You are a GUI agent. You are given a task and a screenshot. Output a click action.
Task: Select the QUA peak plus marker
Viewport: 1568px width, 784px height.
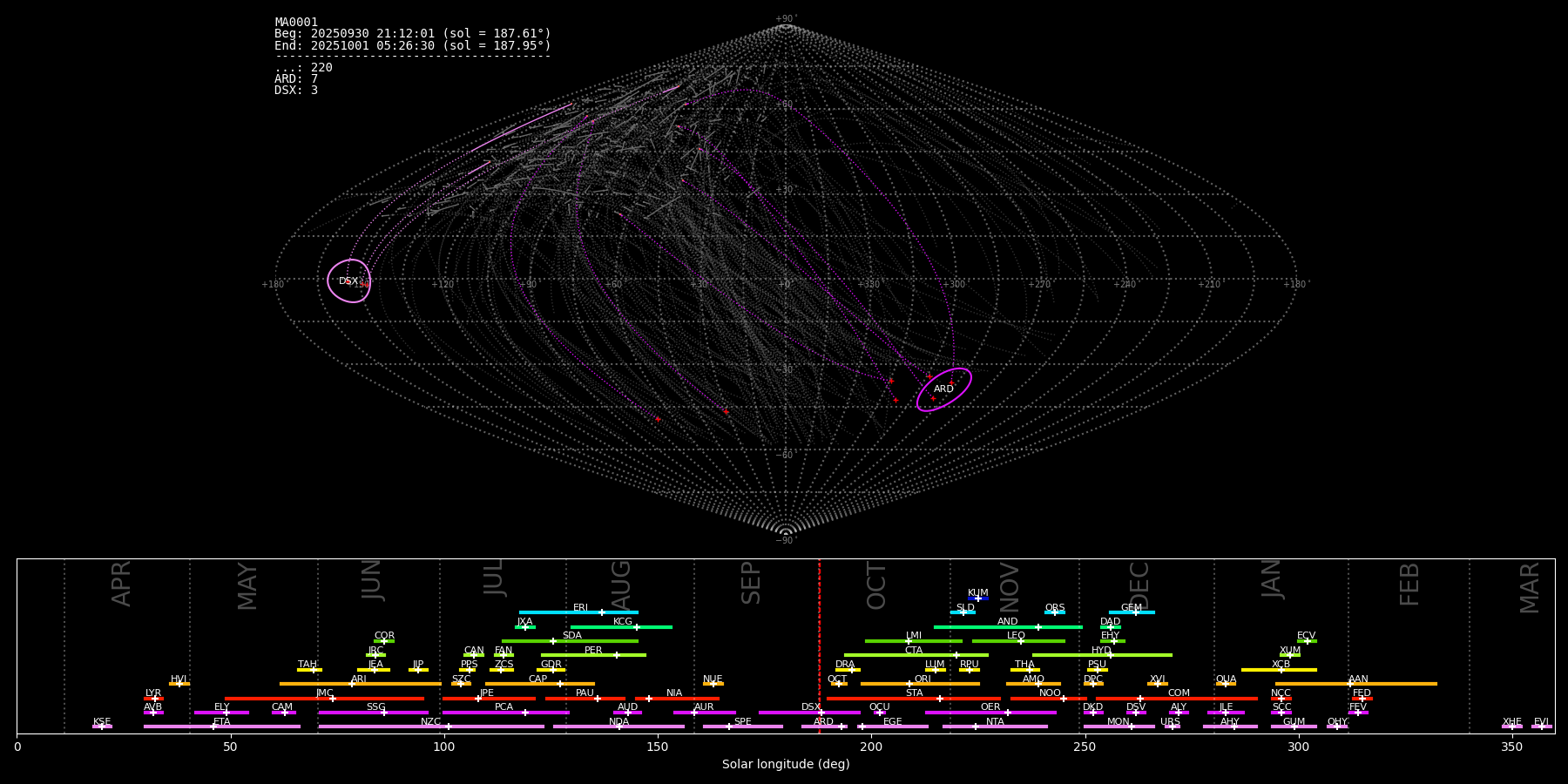tap(1226, 684)
